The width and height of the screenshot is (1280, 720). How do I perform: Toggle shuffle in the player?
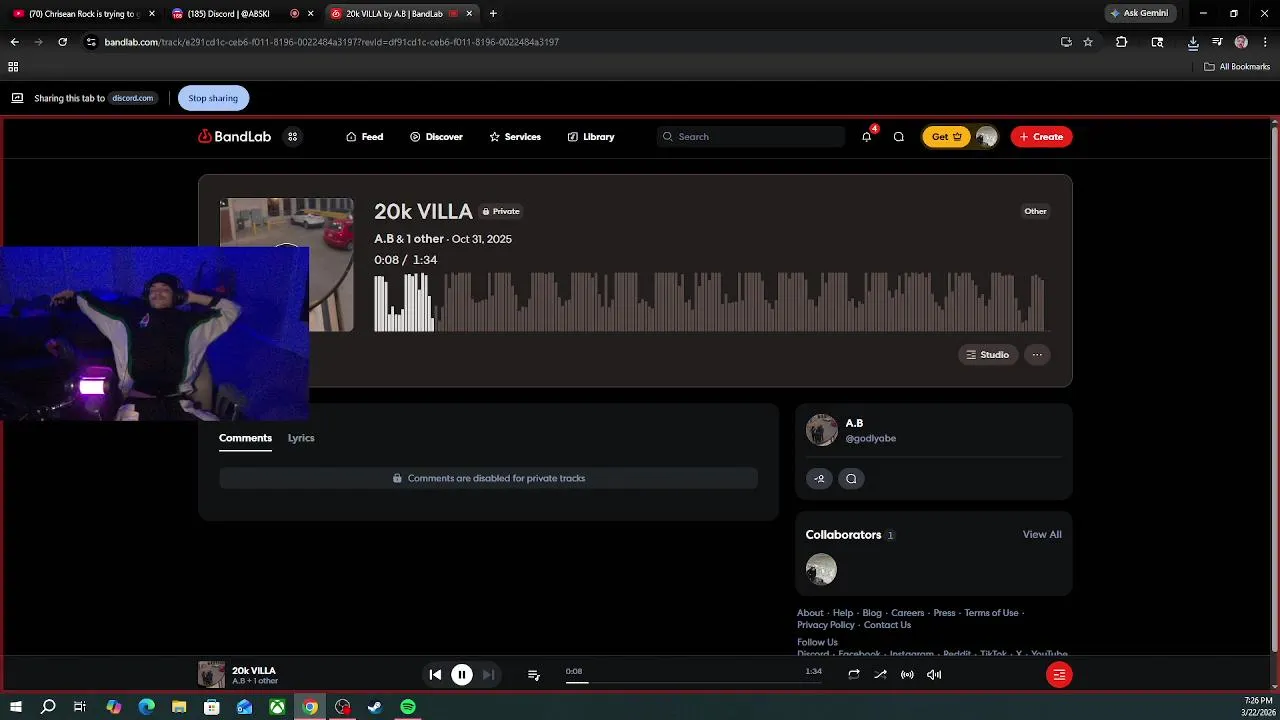click(x=881, y=675)
